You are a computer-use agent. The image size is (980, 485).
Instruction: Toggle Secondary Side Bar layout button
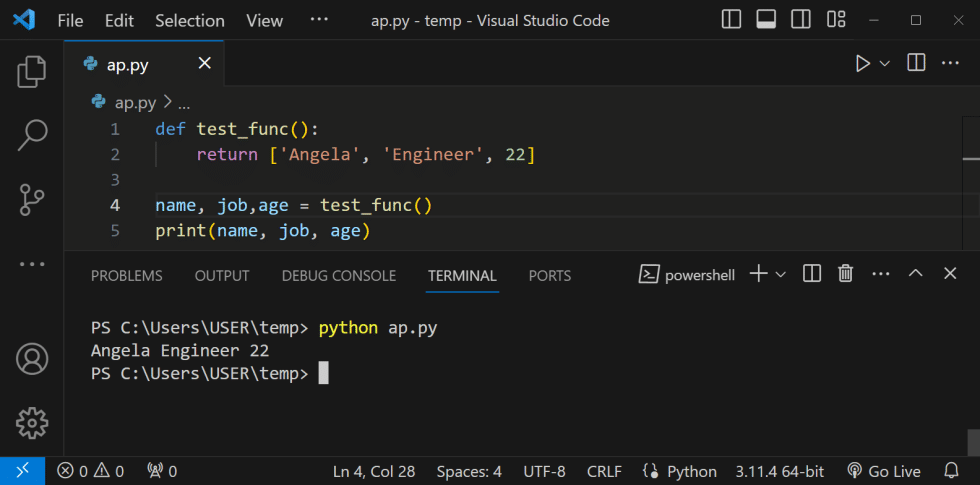[801, 20]
